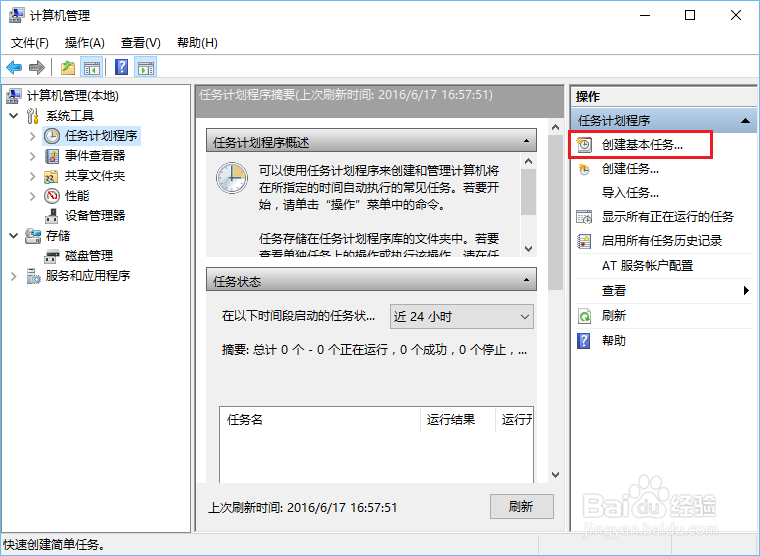Screen dimensions: 760x556
Task: Click the 创建任务... action link
Action: pos(630,169)
